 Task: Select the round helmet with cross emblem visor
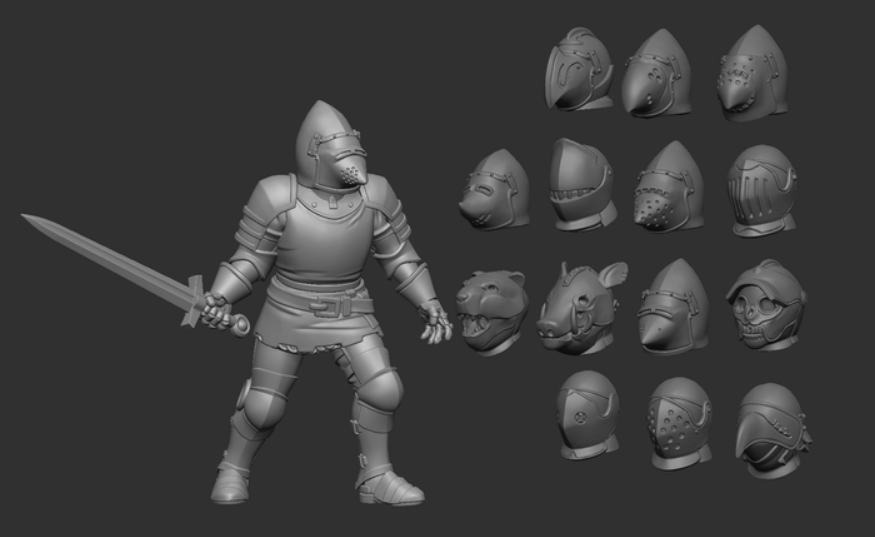(x=587, y=414)
